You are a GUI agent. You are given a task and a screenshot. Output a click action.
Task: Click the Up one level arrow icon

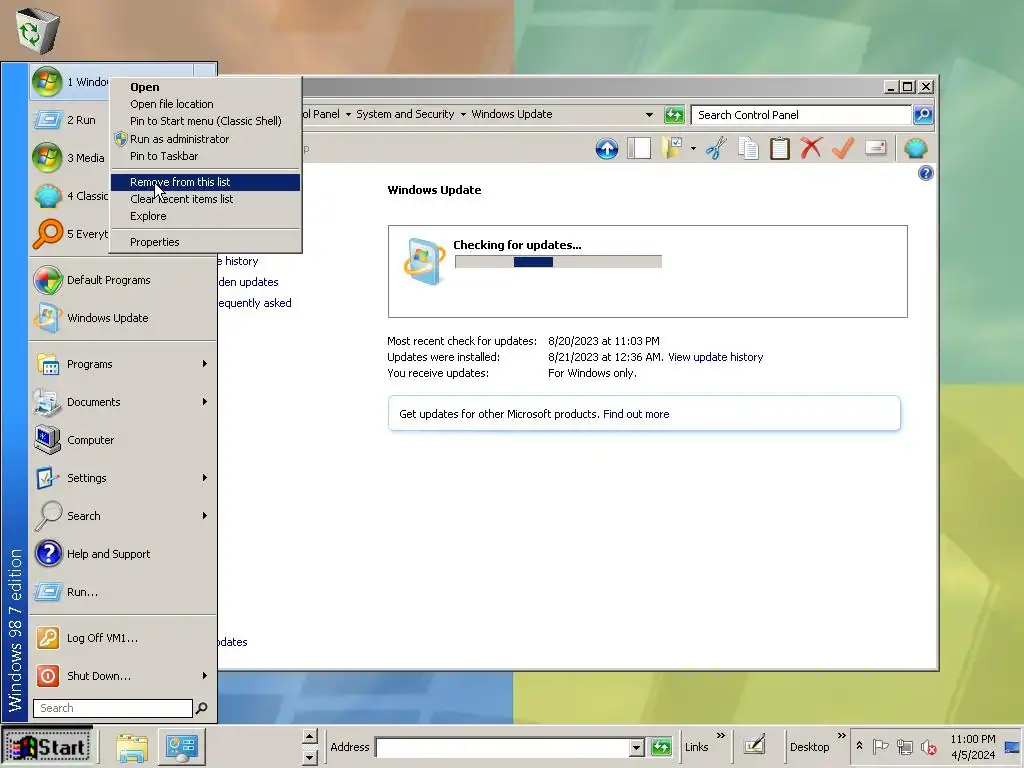[x=607, y=148]
